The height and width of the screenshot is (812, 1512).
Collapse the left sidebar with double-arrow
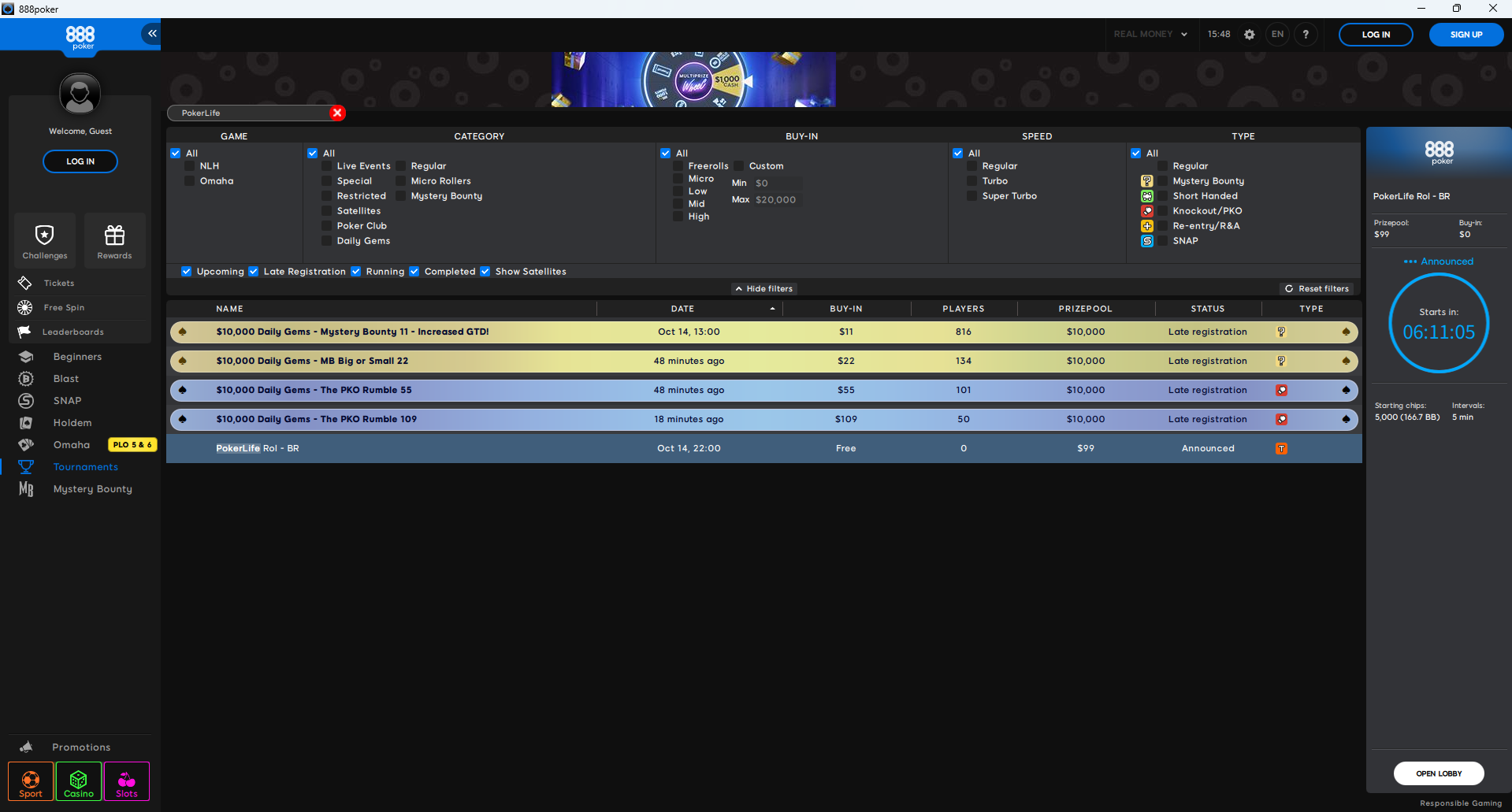pos(151,33)
